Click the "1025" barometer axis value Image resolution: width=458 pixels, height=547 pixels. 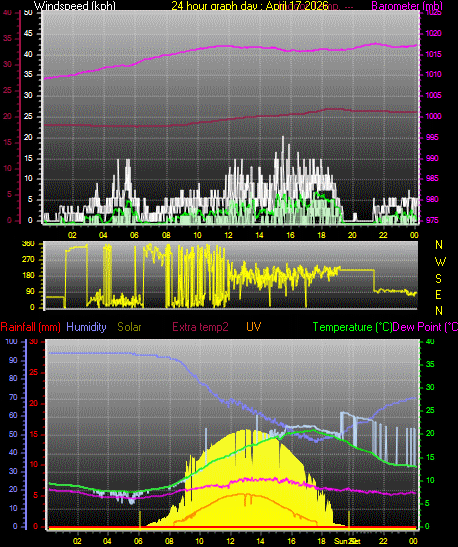tap(433, 13)
